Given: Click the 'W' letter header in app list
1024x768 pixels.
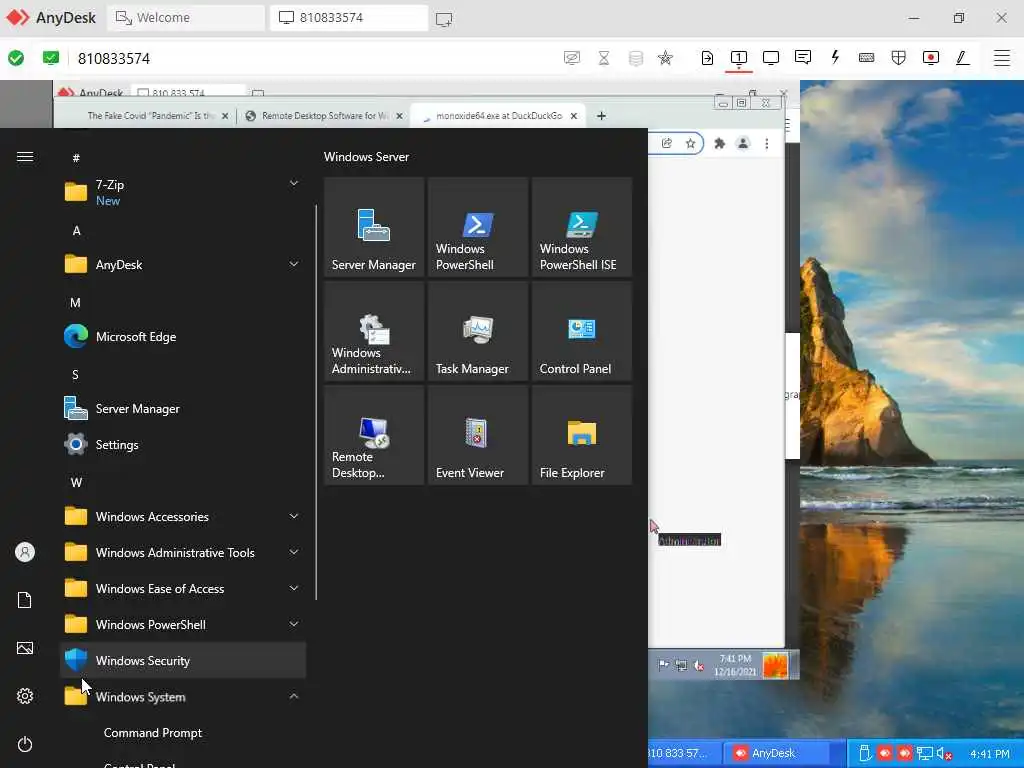Looking at the screenshot, I should pos(76,483).
